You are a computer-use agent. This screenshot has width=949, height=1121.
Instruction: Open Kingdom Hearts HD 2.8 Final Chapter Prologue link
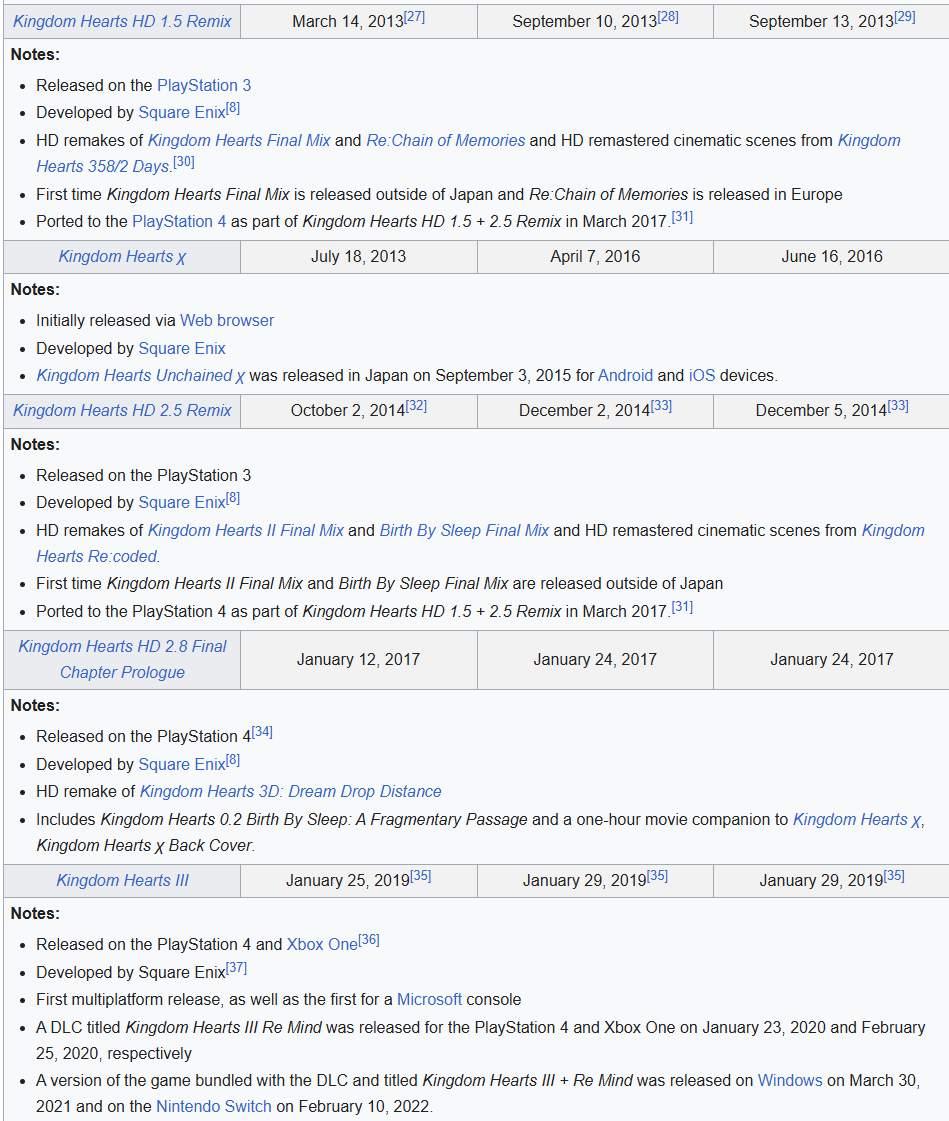[x=122, y=660]
